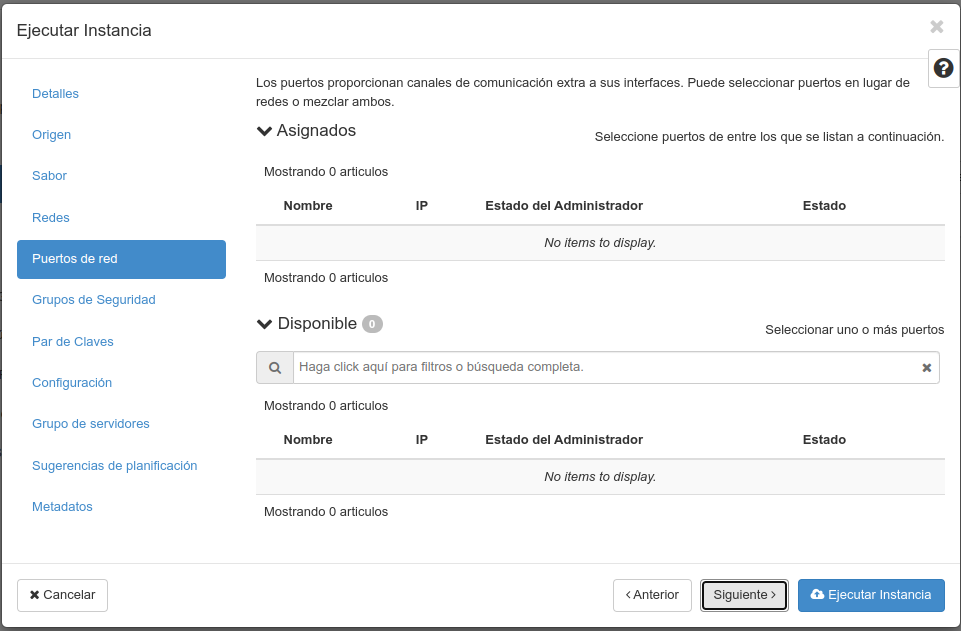Go to the Metadatos step

pos(62,506)
